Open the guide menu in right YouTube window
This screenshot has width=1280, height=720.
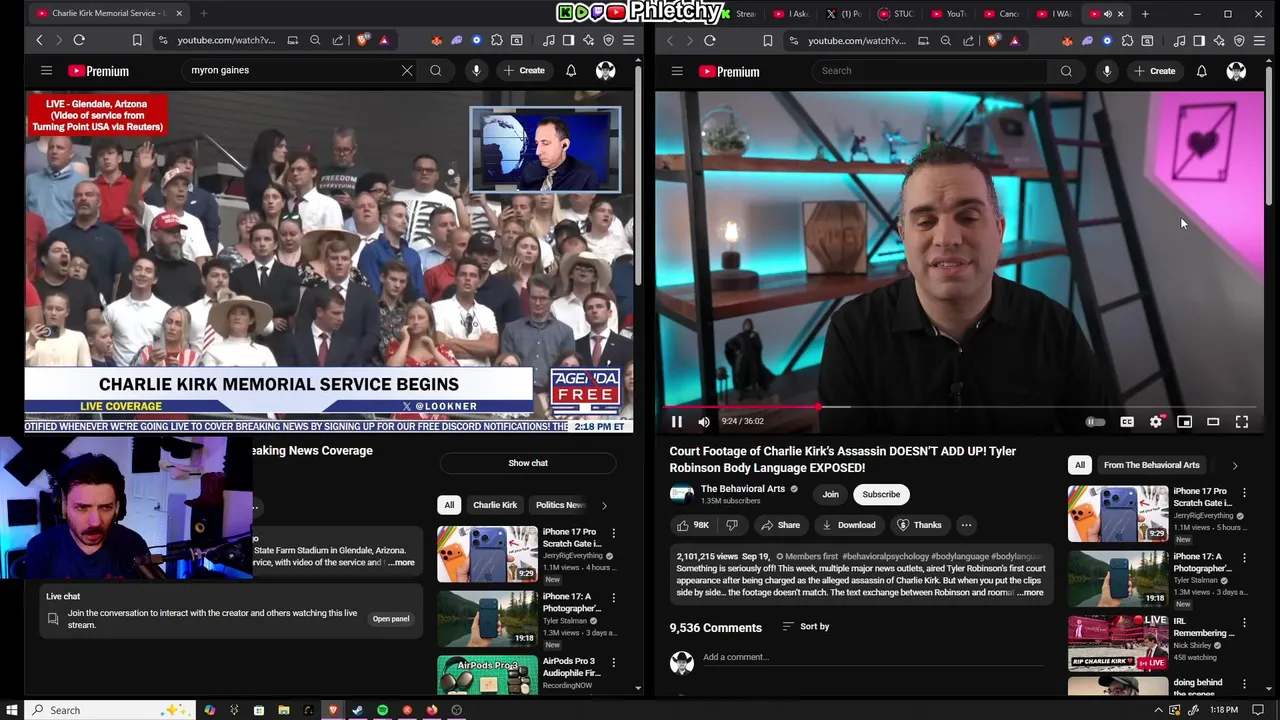coord(677,71)
